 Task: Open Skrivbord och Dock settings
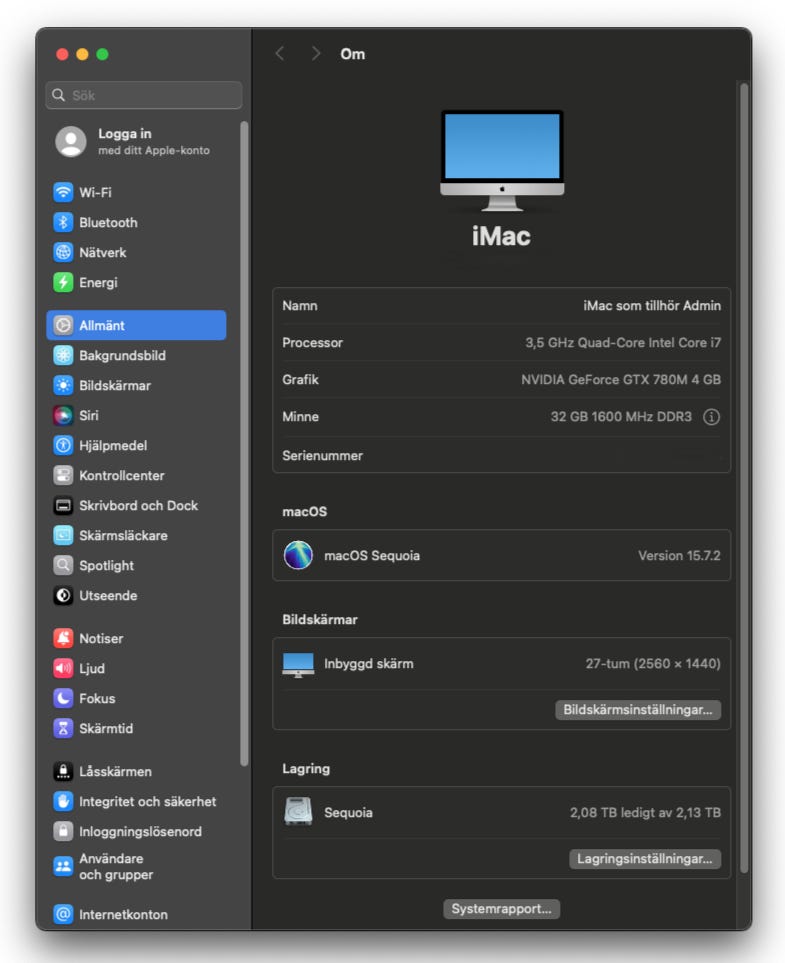138,505
